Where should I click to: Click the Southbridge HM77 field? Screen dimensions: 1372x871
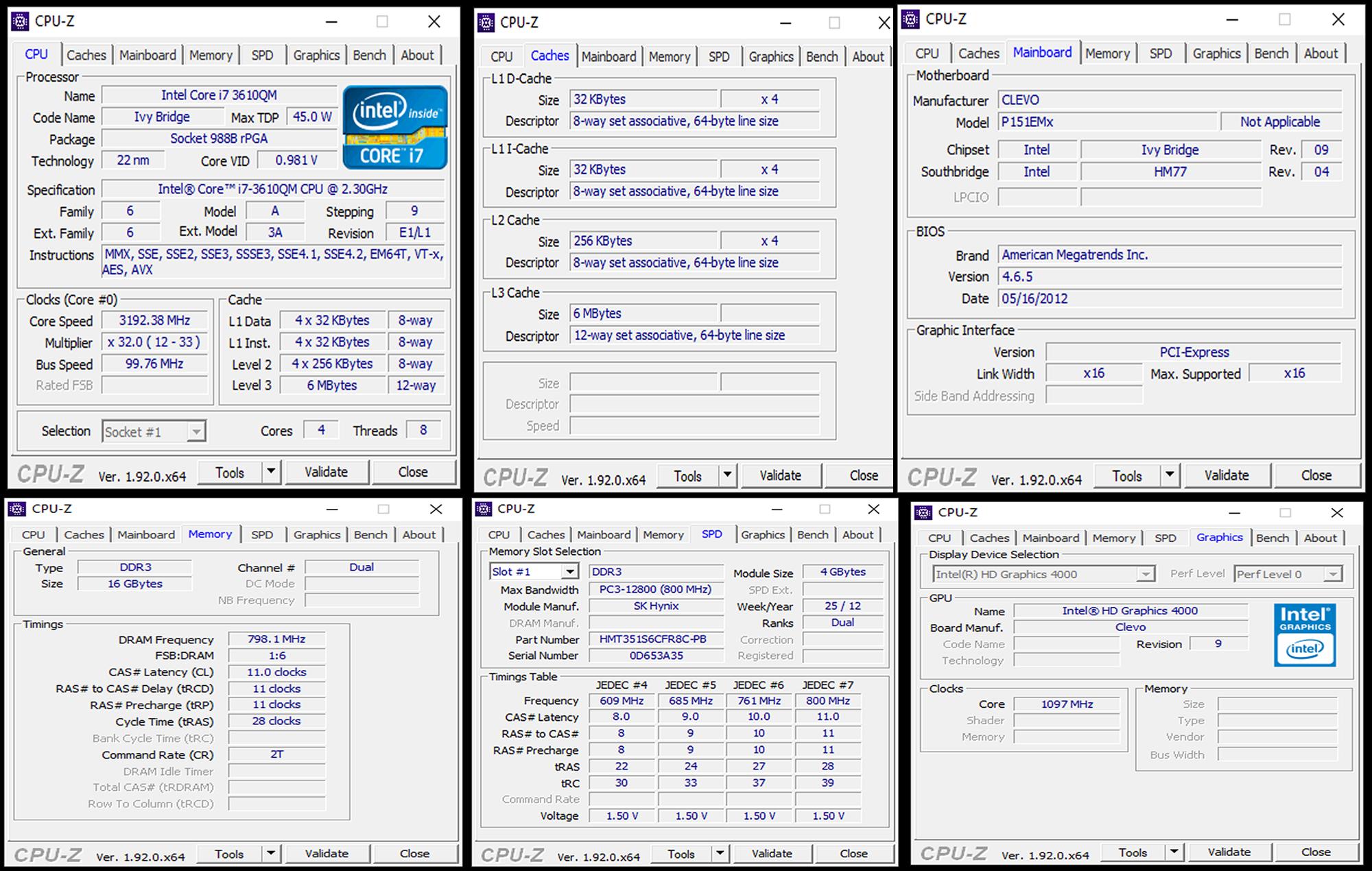click(1170, 171)
